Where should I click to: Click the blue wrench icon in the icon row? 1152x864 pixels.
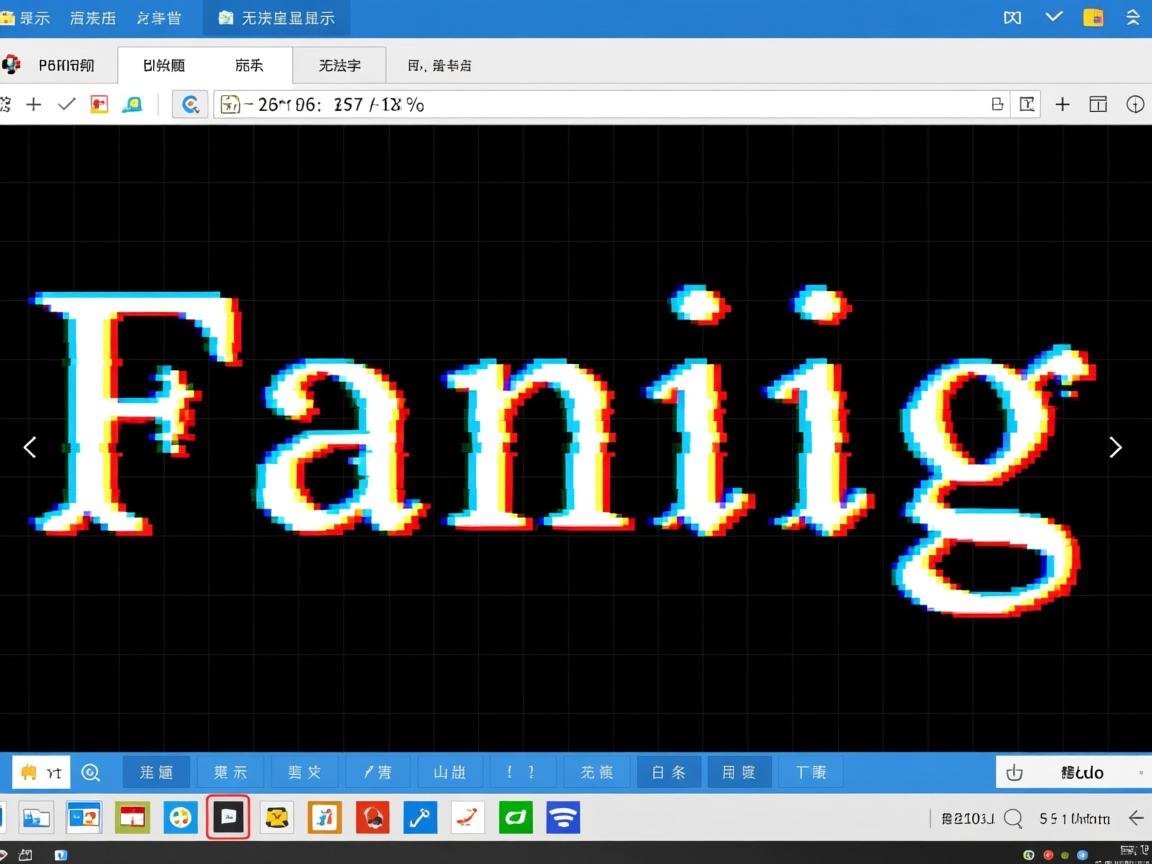click(x=420, y=818)
